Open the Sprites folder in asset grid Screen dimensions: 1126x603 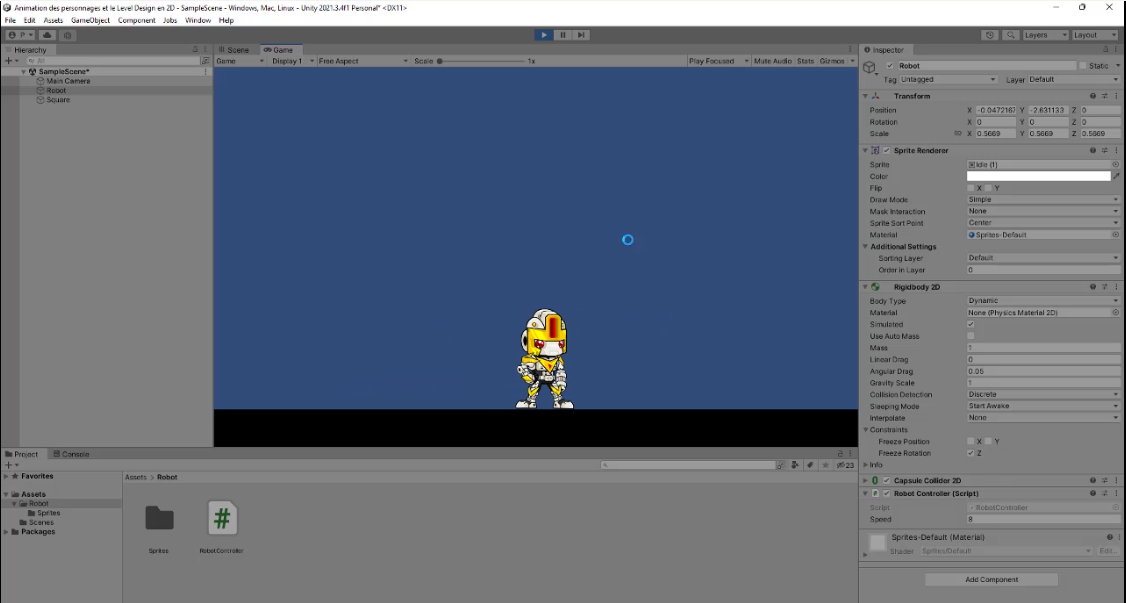160,518
